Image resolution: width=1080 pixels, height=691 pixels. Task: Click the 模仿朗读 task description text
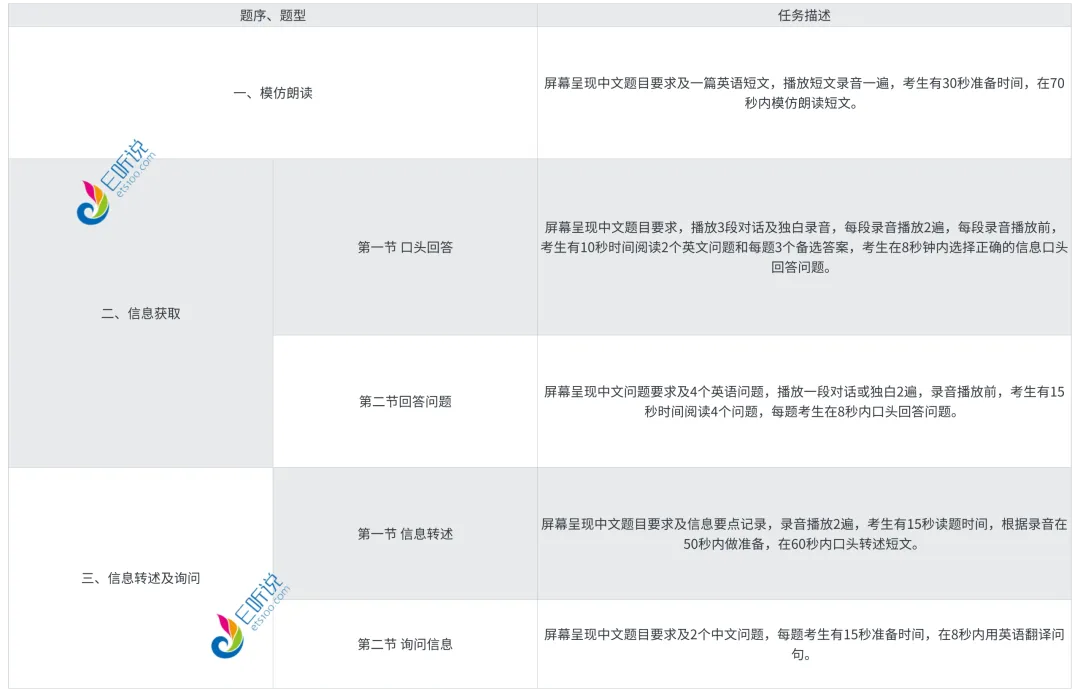[806, 92]
